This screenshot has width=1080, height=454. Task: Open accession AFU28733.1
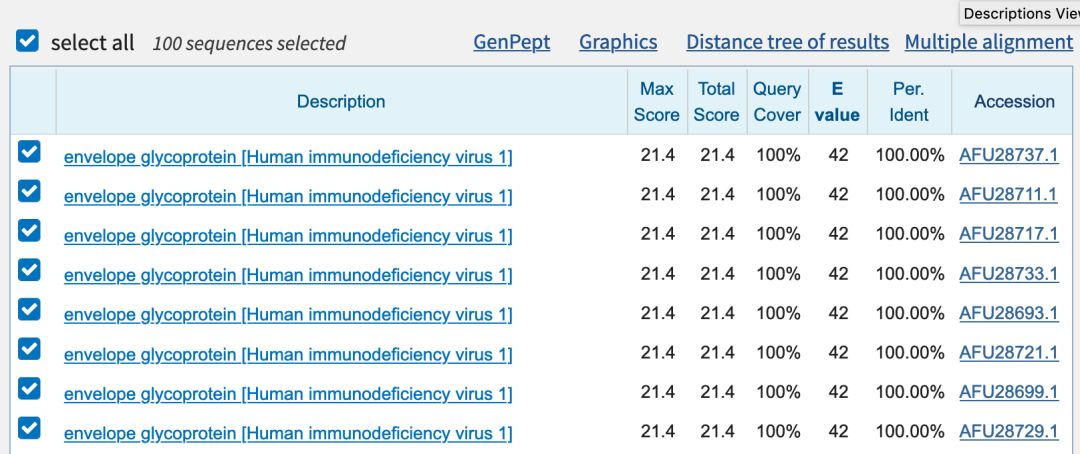(x=1008, y=273)
